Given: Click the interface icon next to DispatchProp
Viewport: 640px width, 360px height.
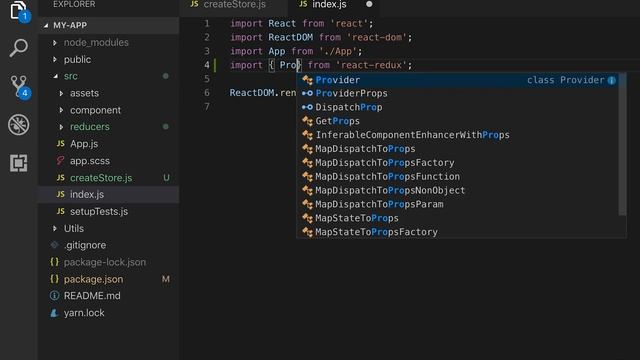Looking at the screenshot, I should 307,107.
